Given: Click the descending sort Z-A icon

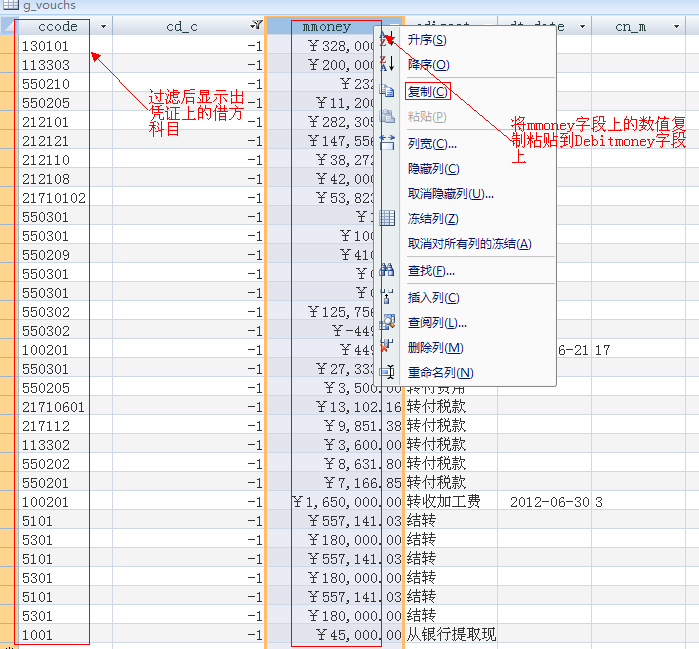Looking at the screenshot, I should tap(387, 64).
